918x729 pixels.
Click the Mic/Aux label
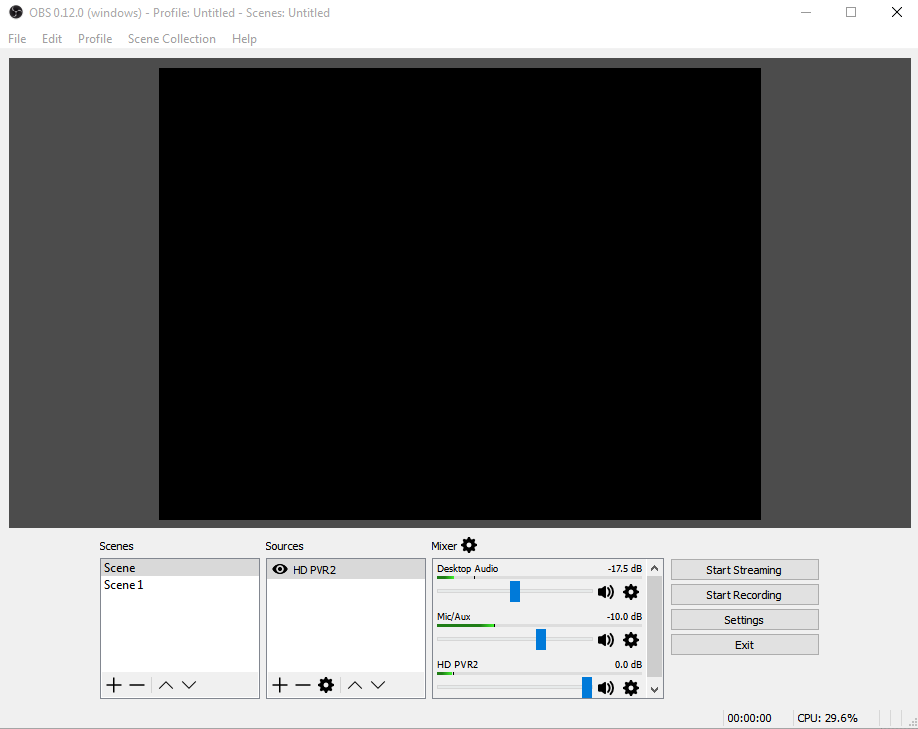click(x=454, y=617)
